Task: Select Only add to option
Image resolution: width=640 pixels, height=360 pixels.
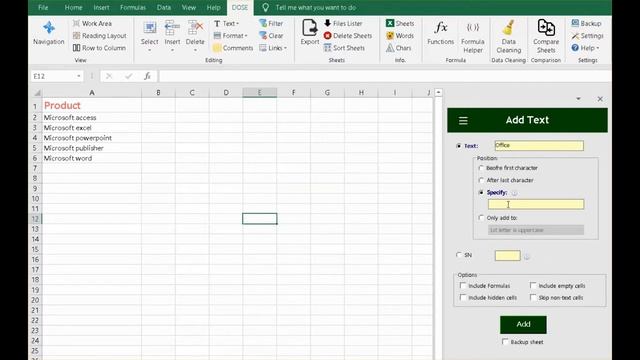Action: pyautogui.click(x=481, y=218)
